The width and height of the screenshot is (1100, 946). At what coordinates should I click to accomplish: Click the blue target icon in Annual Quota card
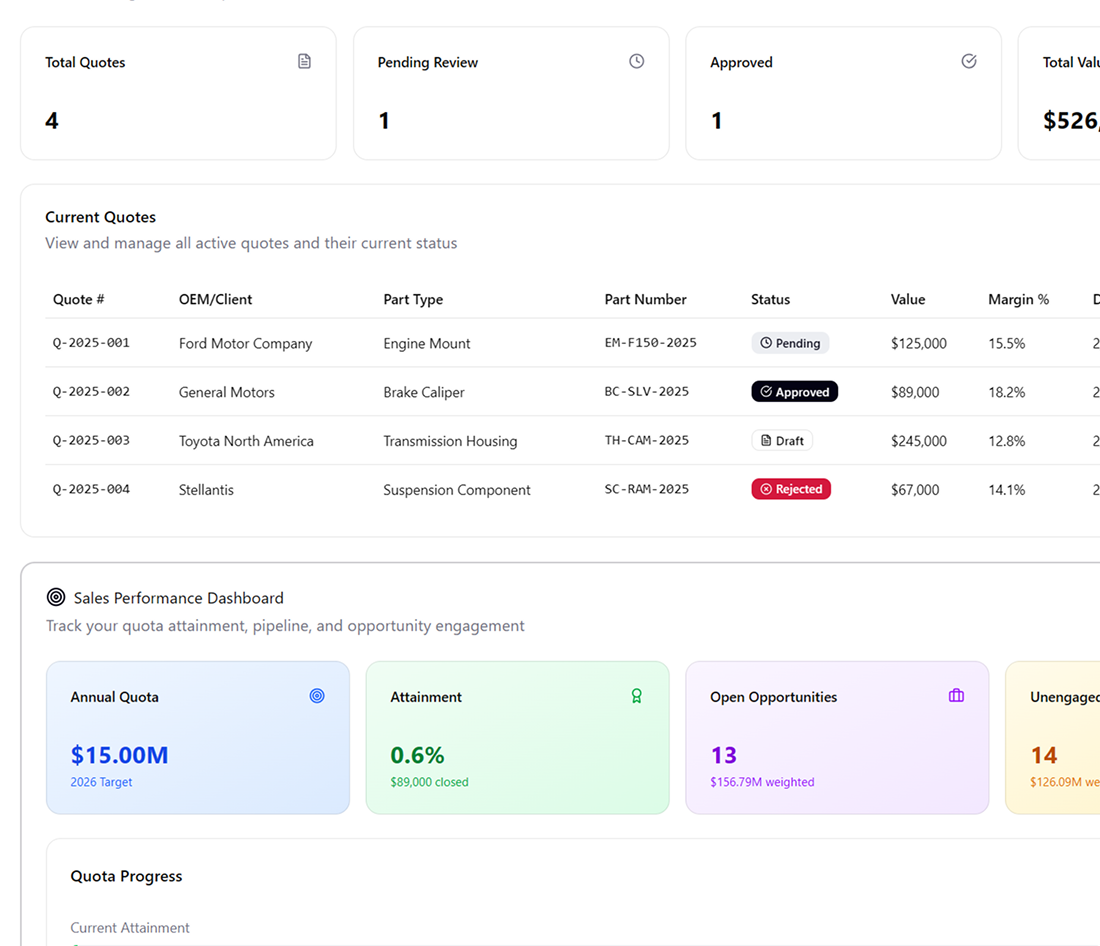(x=317, y=695)
